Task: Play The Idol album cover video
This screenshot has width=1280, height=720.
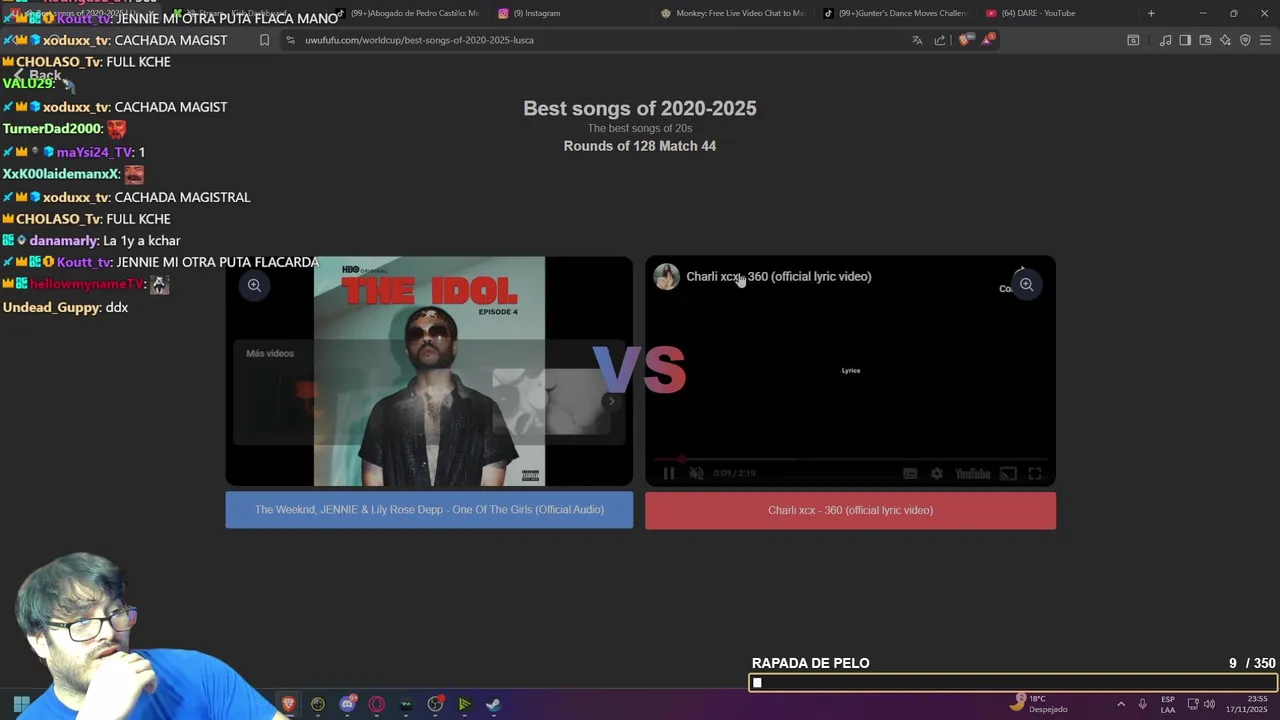Action: tap(429, 371)
